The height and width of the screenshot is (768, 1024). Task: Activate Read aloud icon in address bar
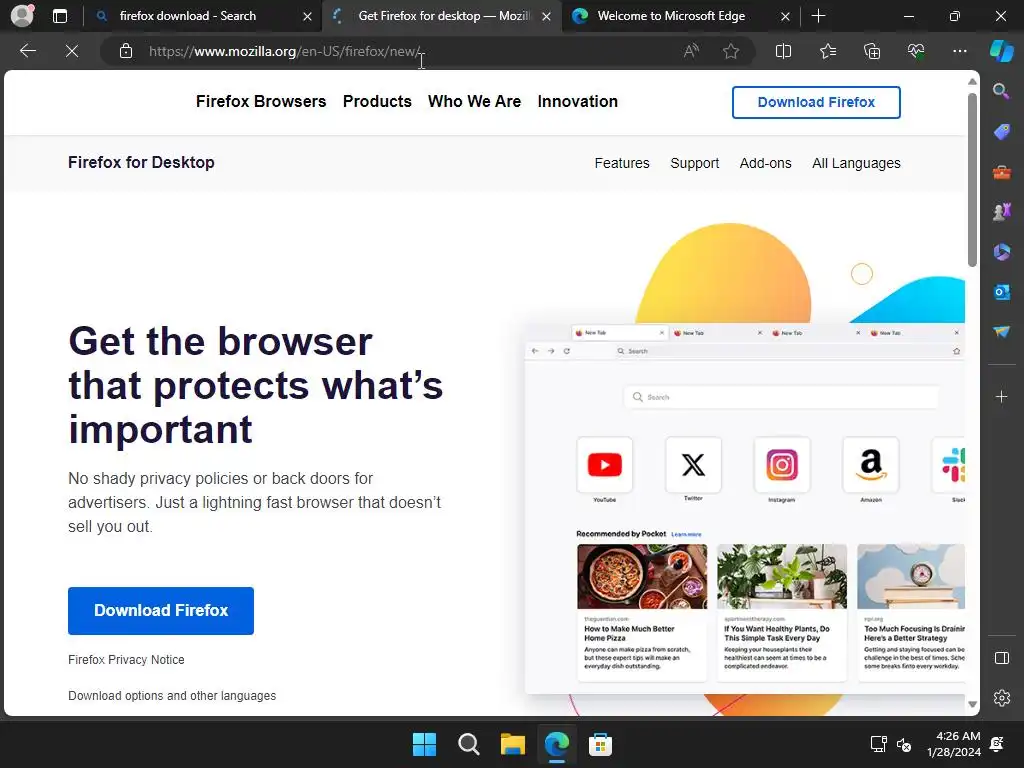click(x=691, y=51)
